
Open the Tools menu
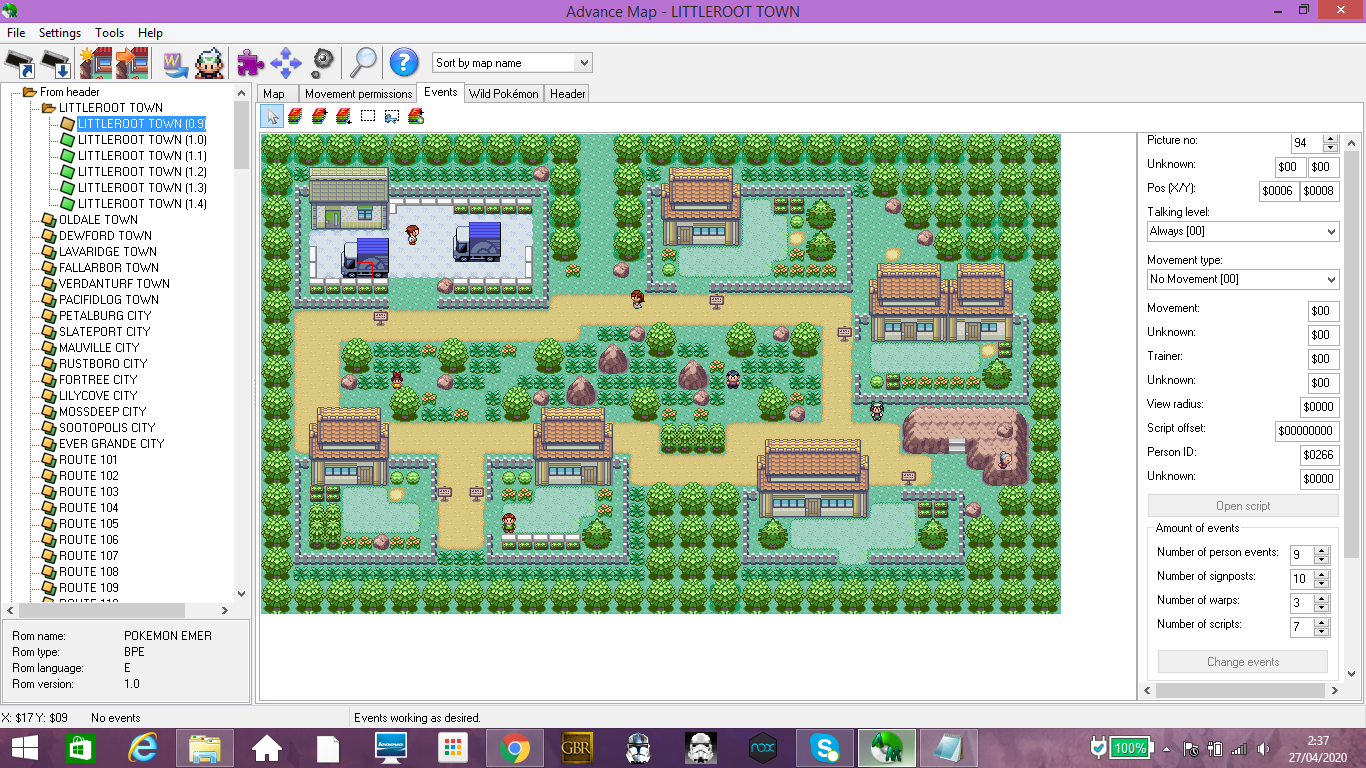pyautogui.click(x=109, y=33)
